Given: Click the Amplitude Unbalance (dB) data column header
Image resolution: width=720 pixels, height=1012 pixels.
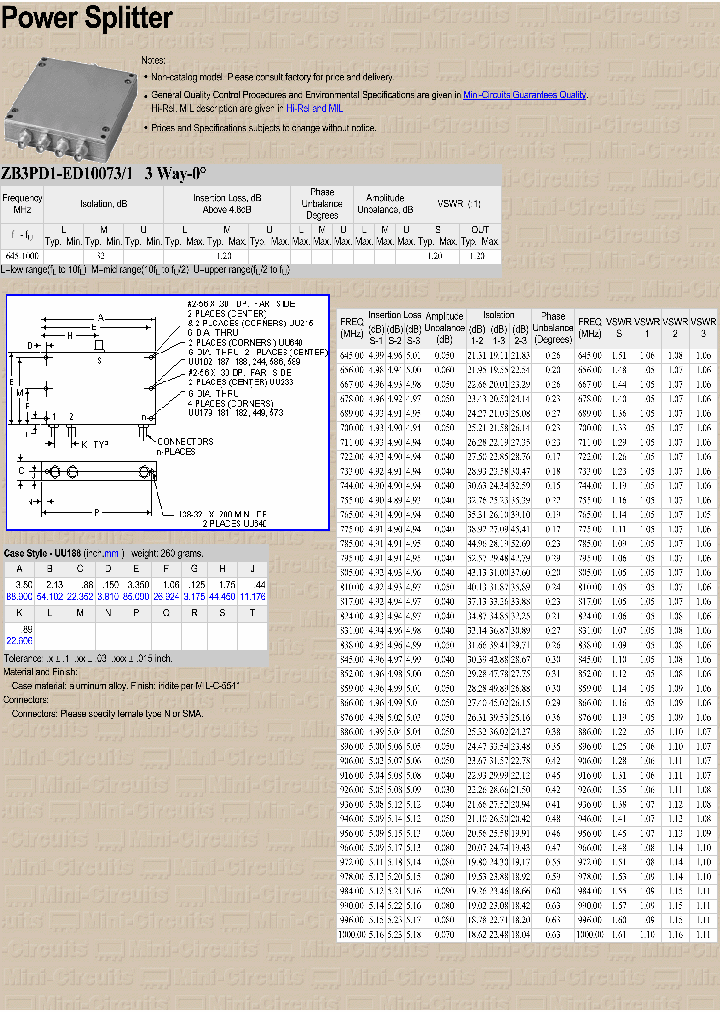Looking at the screenshot, I should click(445, 327).
